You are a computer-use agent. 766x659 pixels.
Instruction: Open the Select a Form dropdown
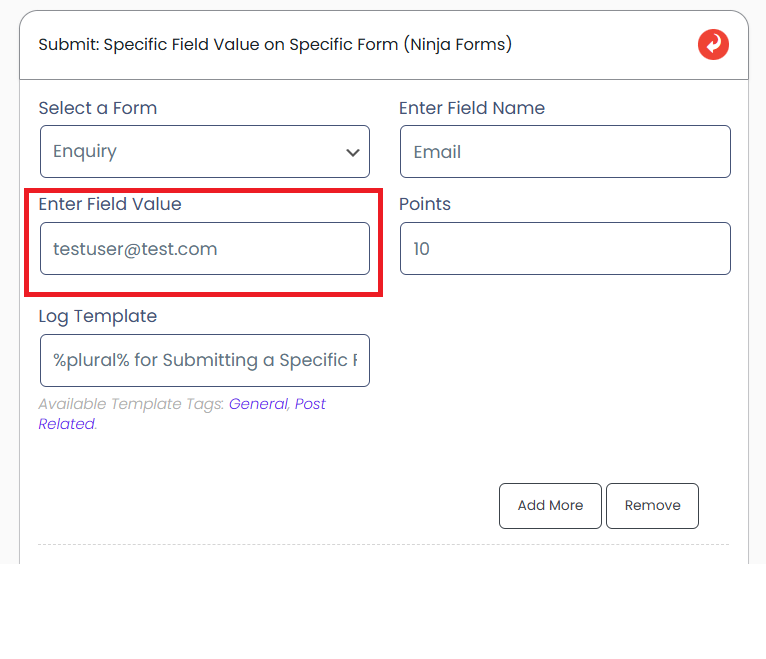click(205, 152)
